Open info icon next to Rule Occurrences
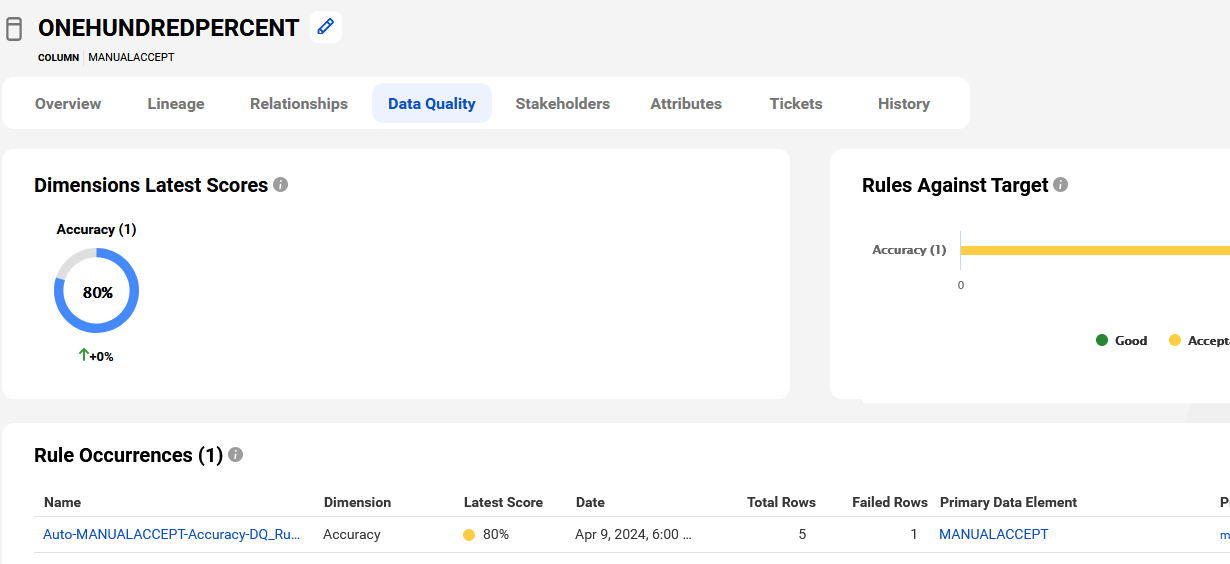 click(x=236, y=455)
